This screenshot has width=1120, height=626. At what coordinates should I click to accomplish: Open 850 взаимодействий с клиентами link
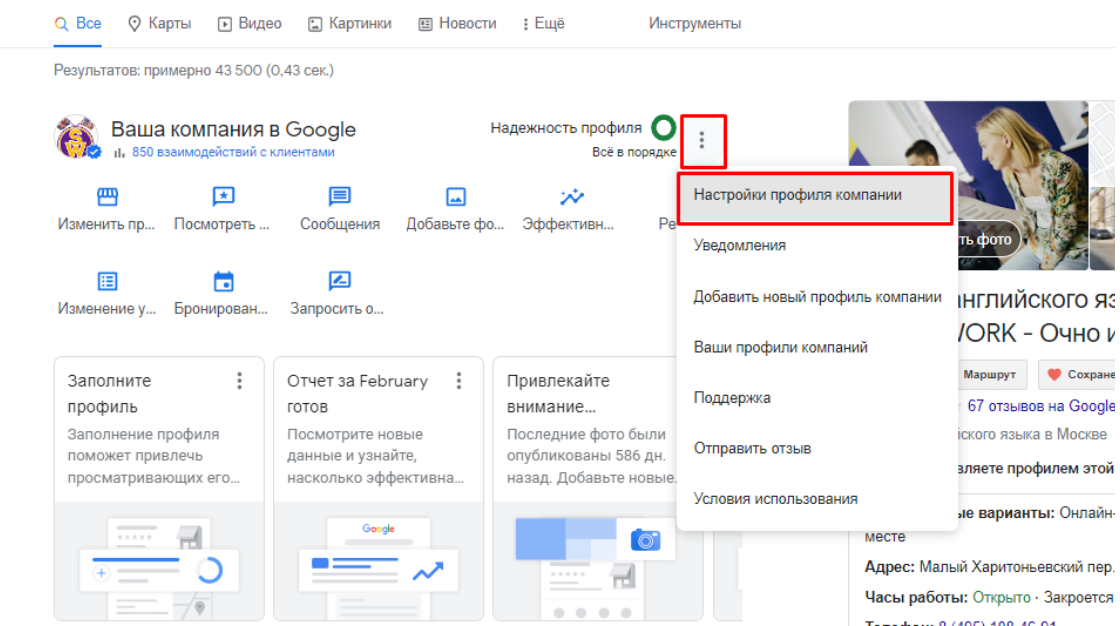click(233, 152)
